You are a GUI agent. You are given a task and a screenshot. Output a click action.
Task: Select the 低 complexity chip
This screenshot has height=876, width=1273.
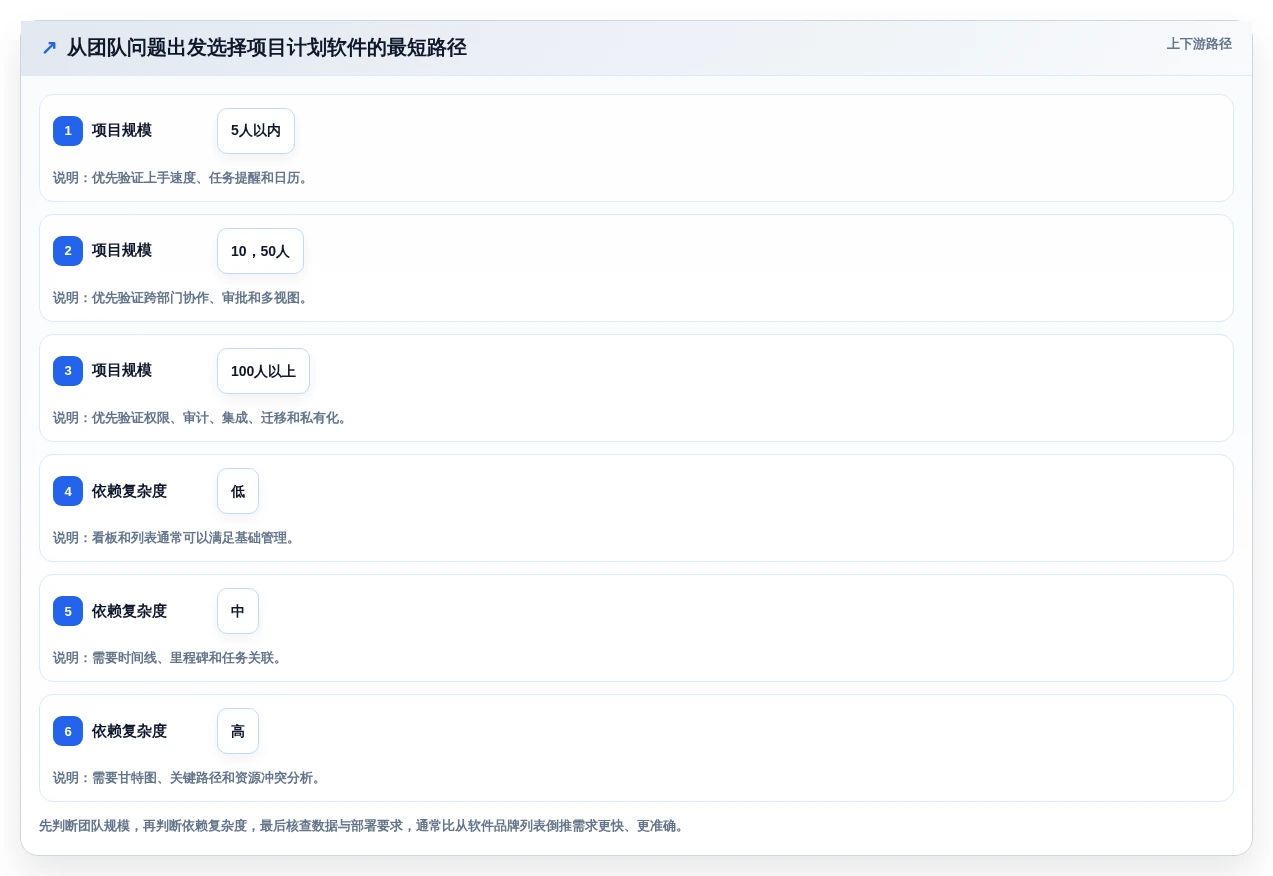click(x=238, y=491)
